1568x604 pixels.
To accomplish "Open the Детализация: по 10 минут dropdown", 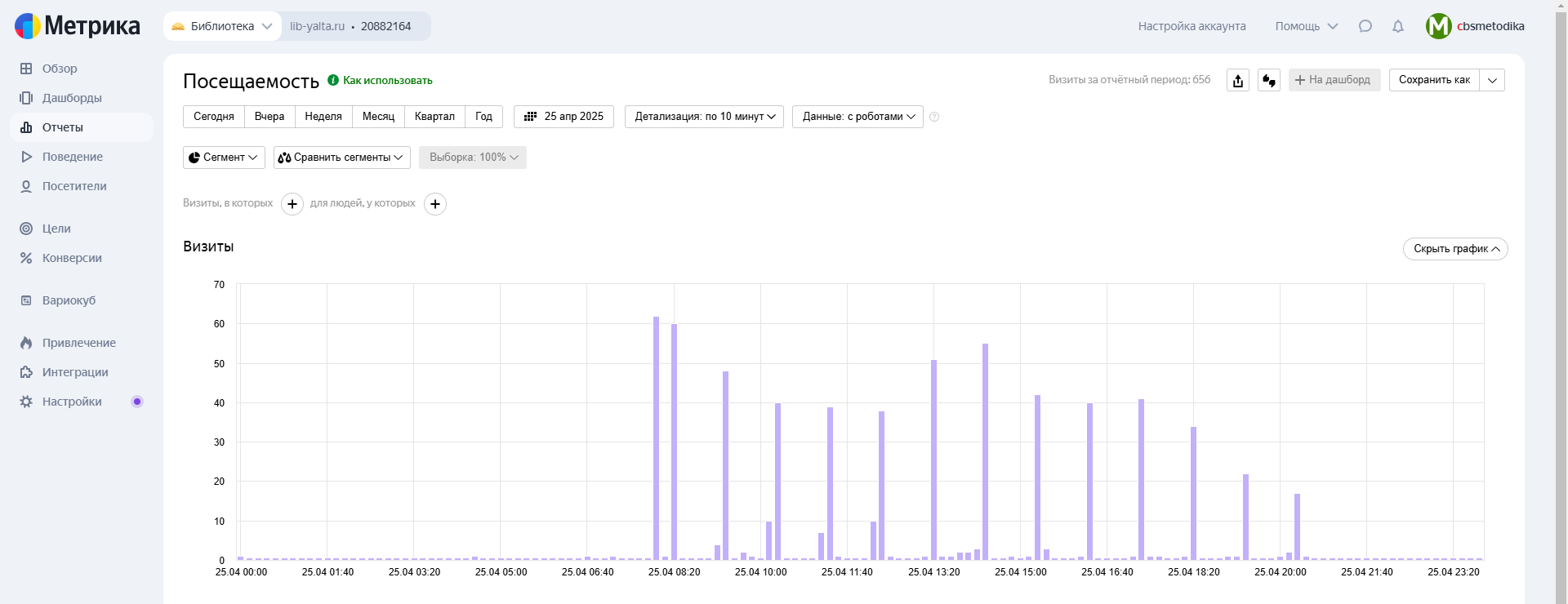I will click(x=704, y=117).
